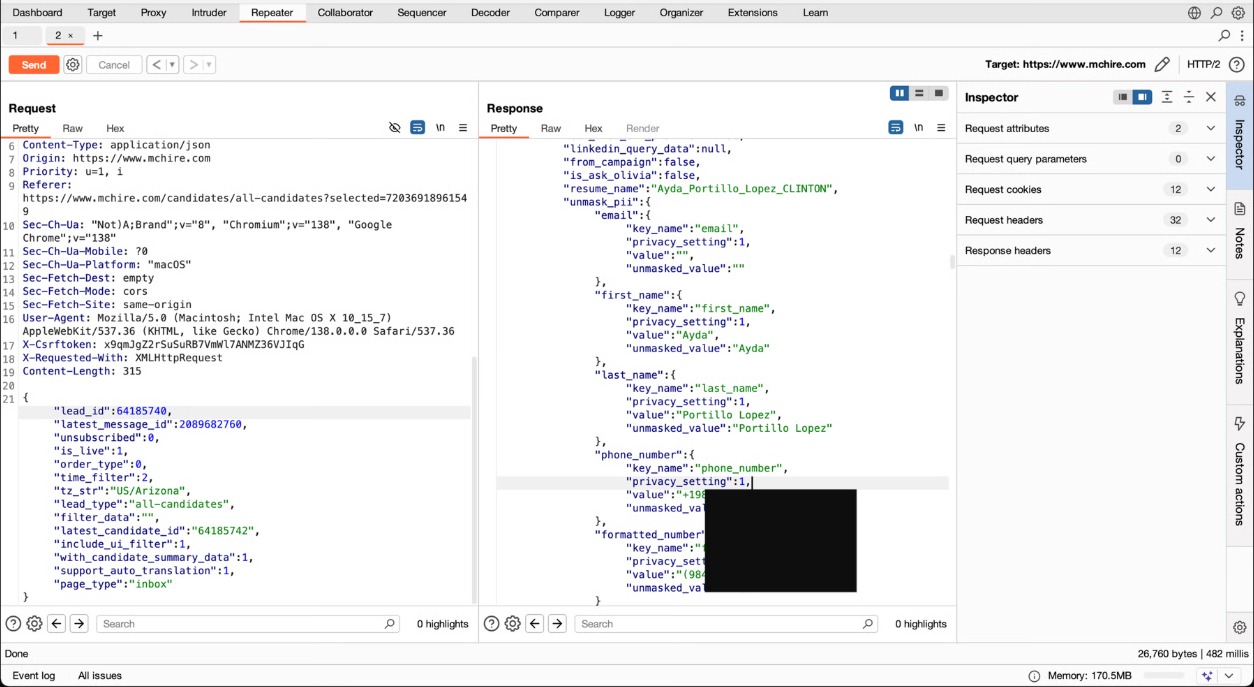
Task: Expand the Request cookies section
Action: pyautogui.click(x=1210, y=189)
